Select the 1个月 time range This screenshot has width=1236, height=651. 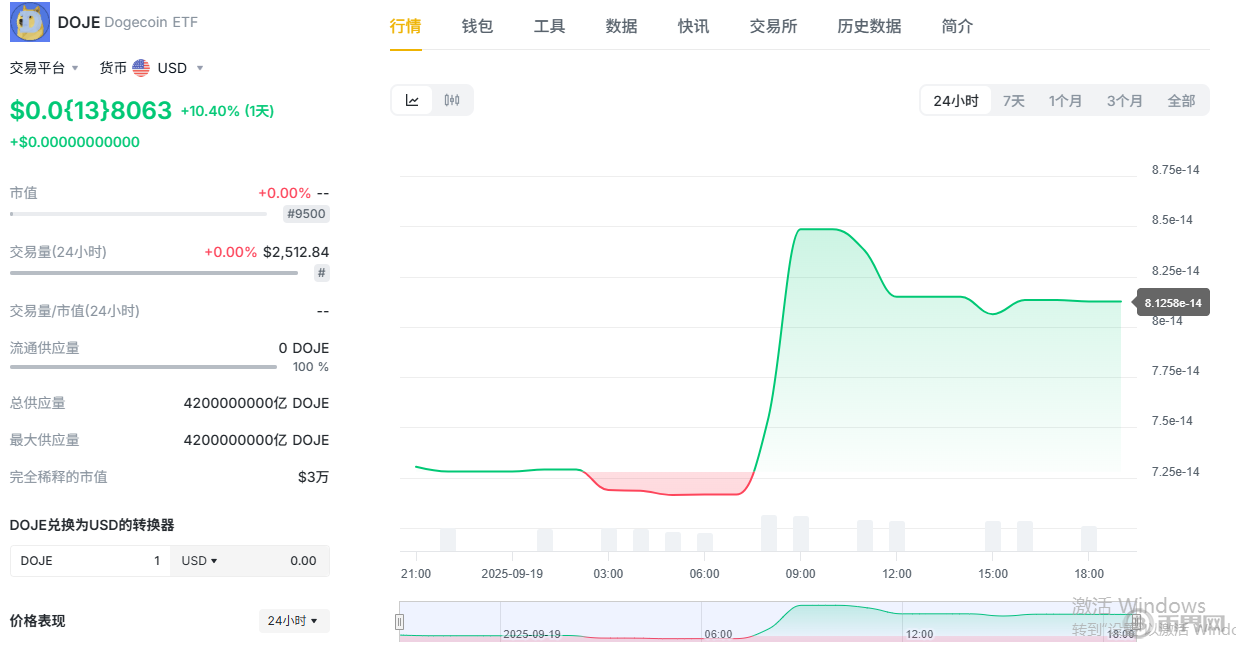click(1065, 101)
